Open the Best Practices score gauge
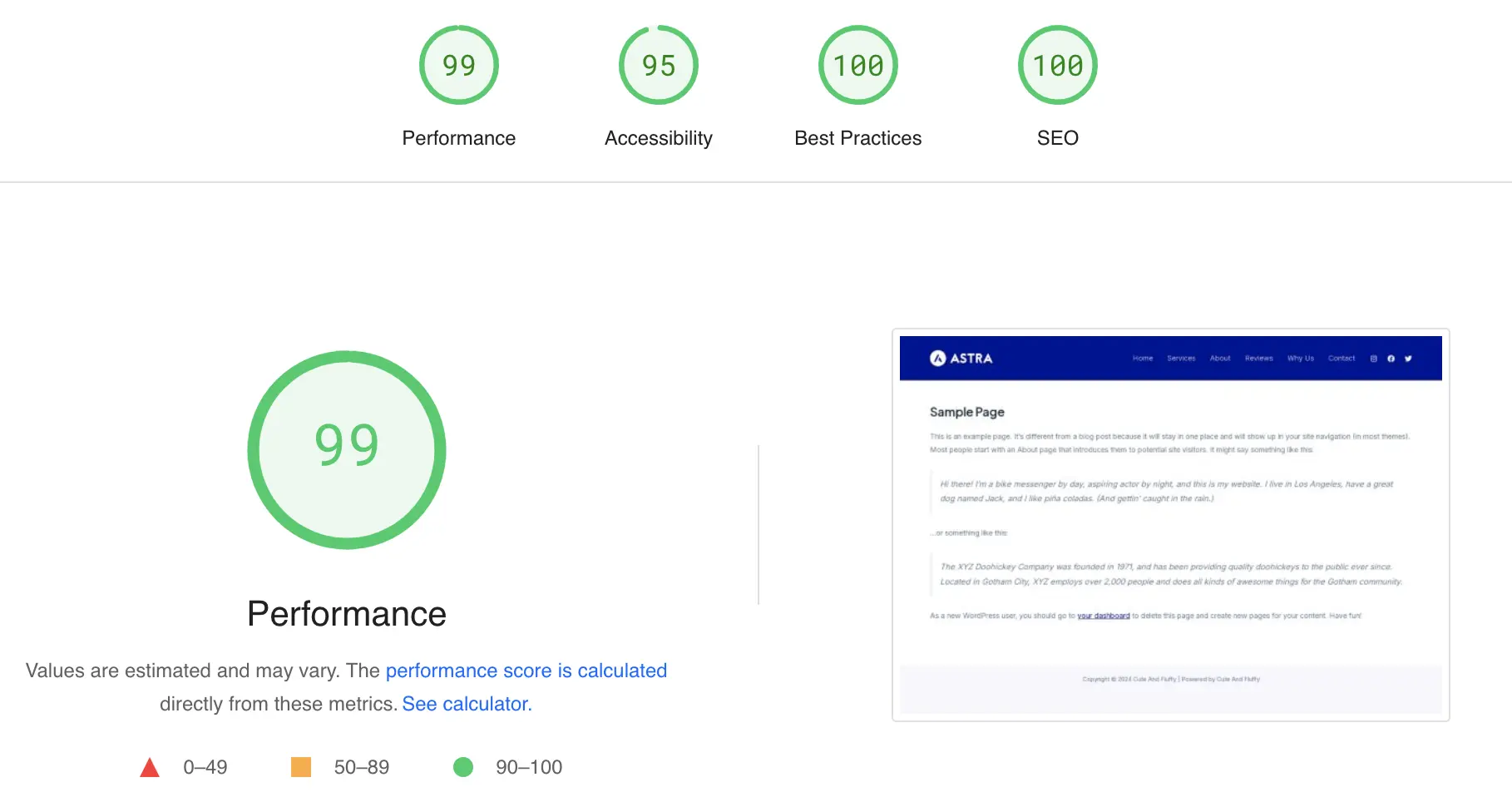The width and height of the screenshot is (1512, 802). (x=857, y=66)
